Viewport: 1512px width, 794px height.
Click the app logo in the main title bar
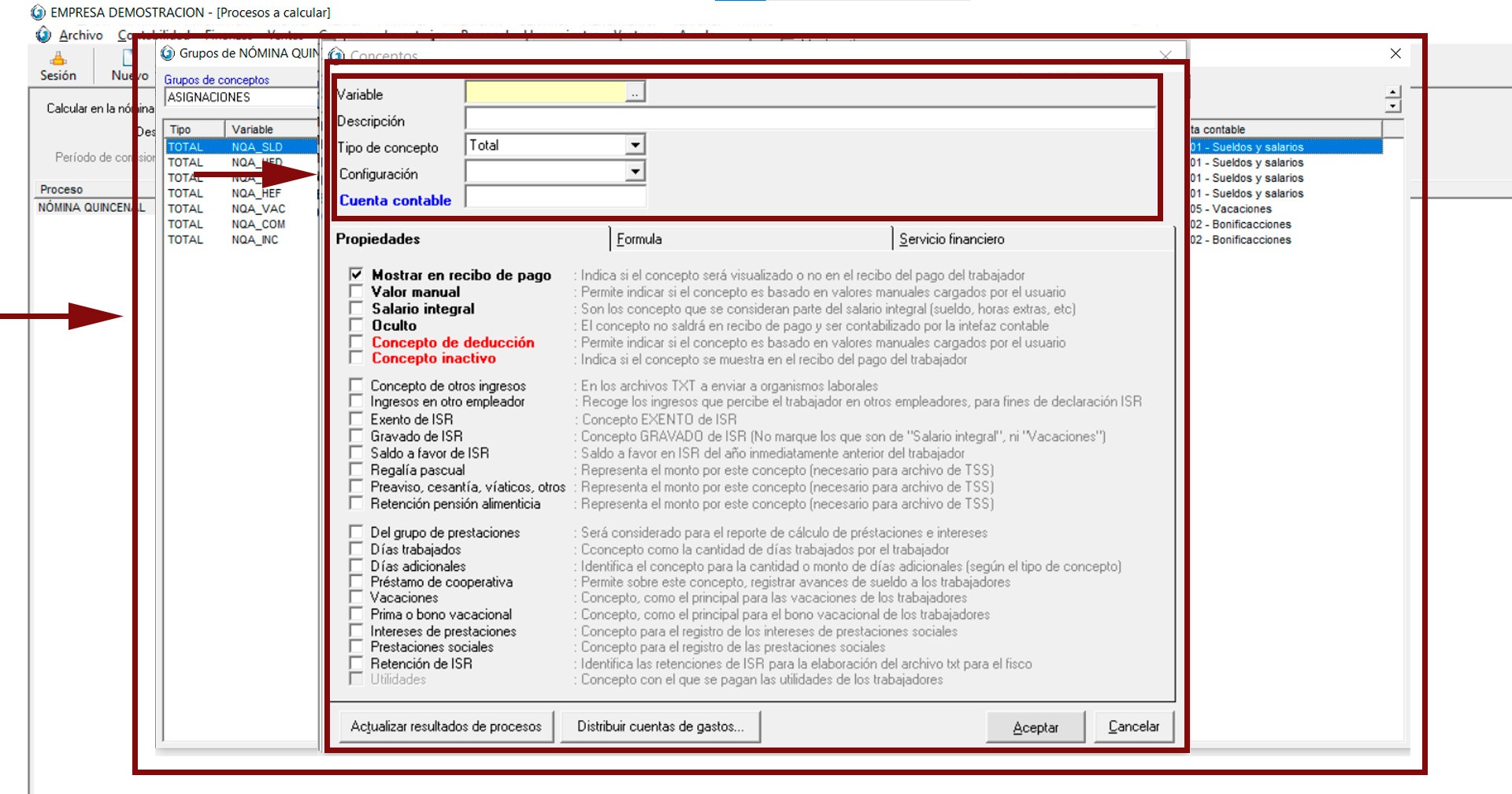[x=38, y=13]
